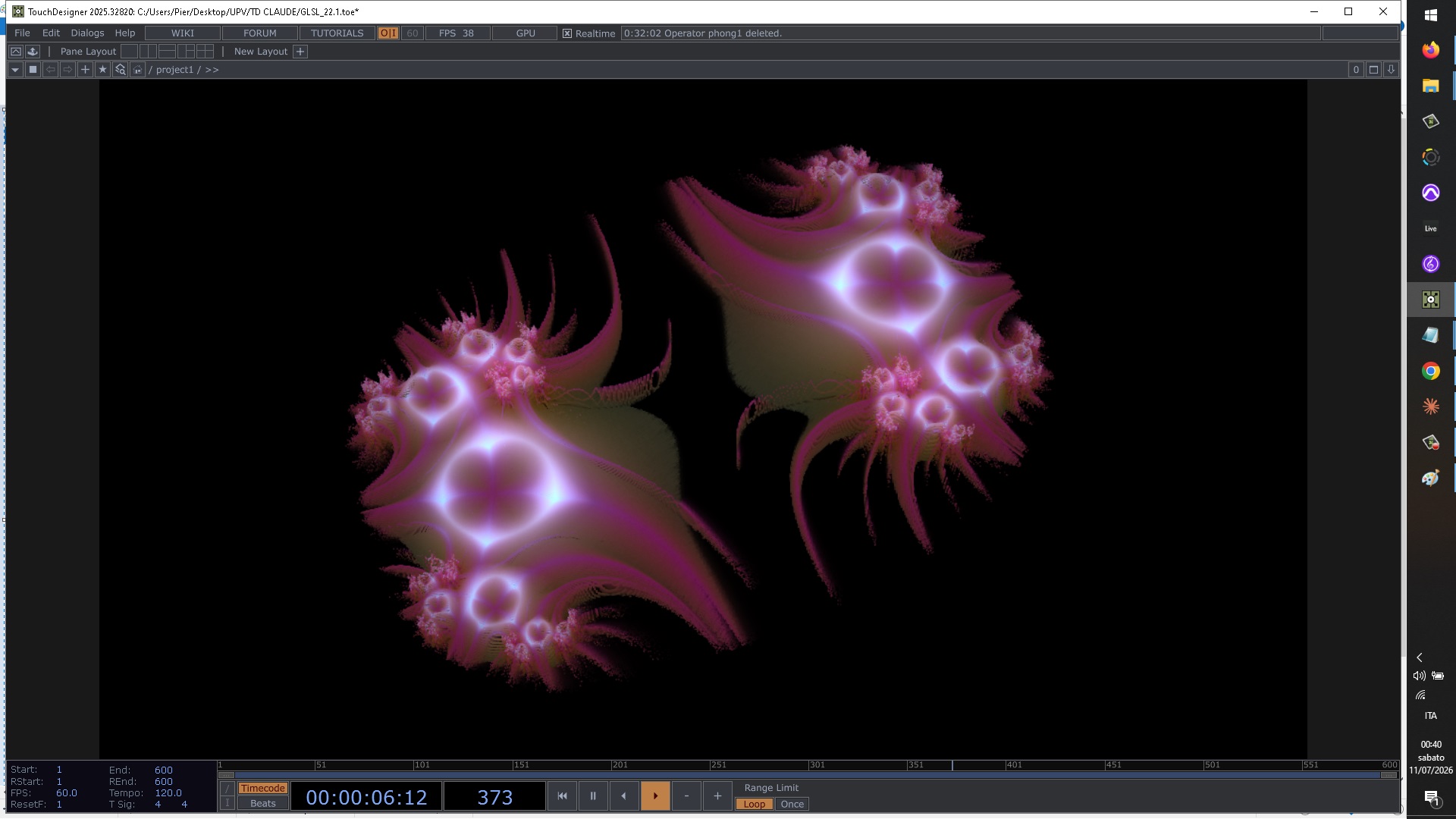Viewport: 1456px width, 819px height.
Task: Click the project1 path segment
Action: click(x=174, y=70)
